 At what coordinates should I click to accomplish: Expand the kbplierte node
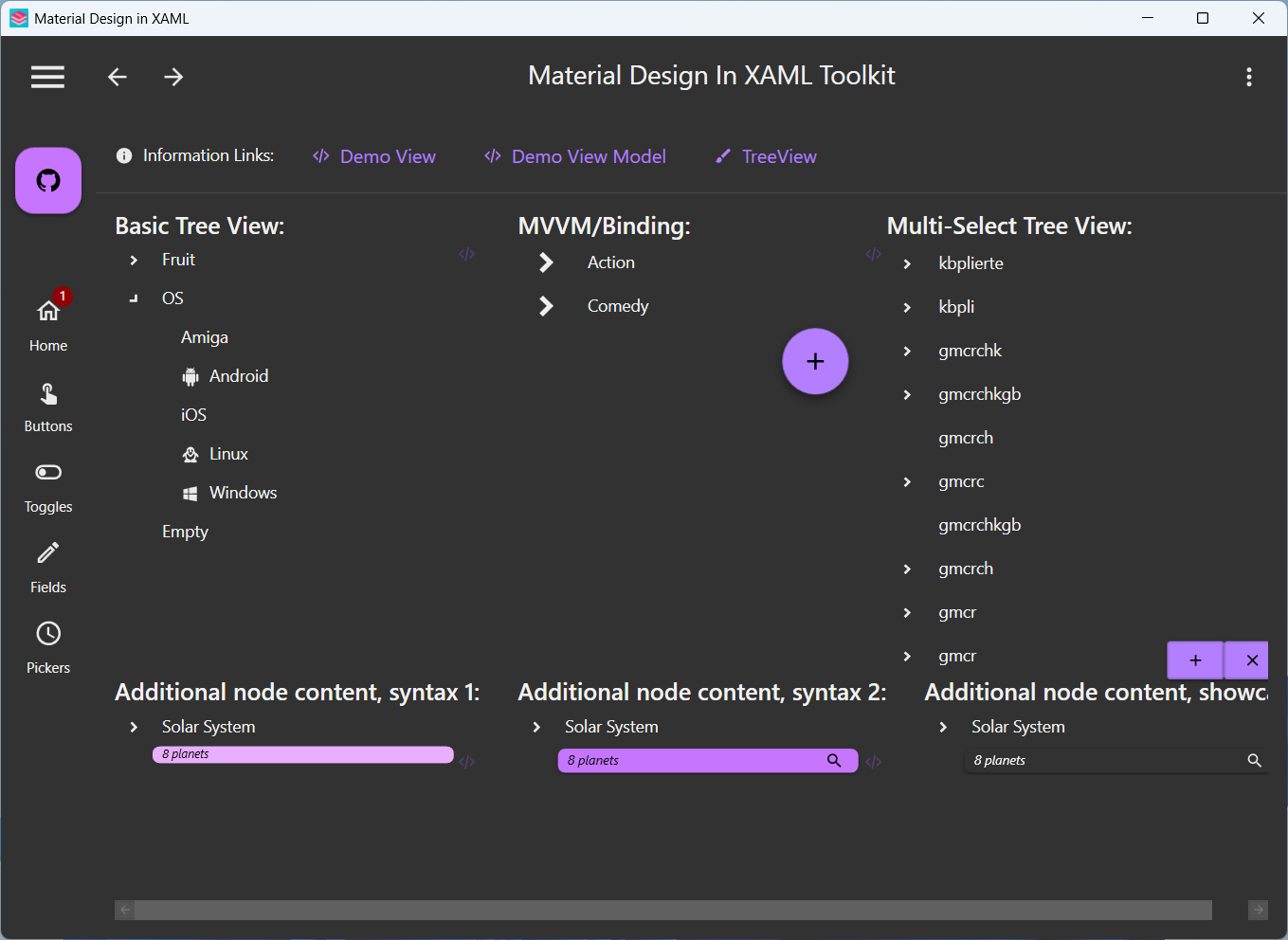tap(907, 264)
